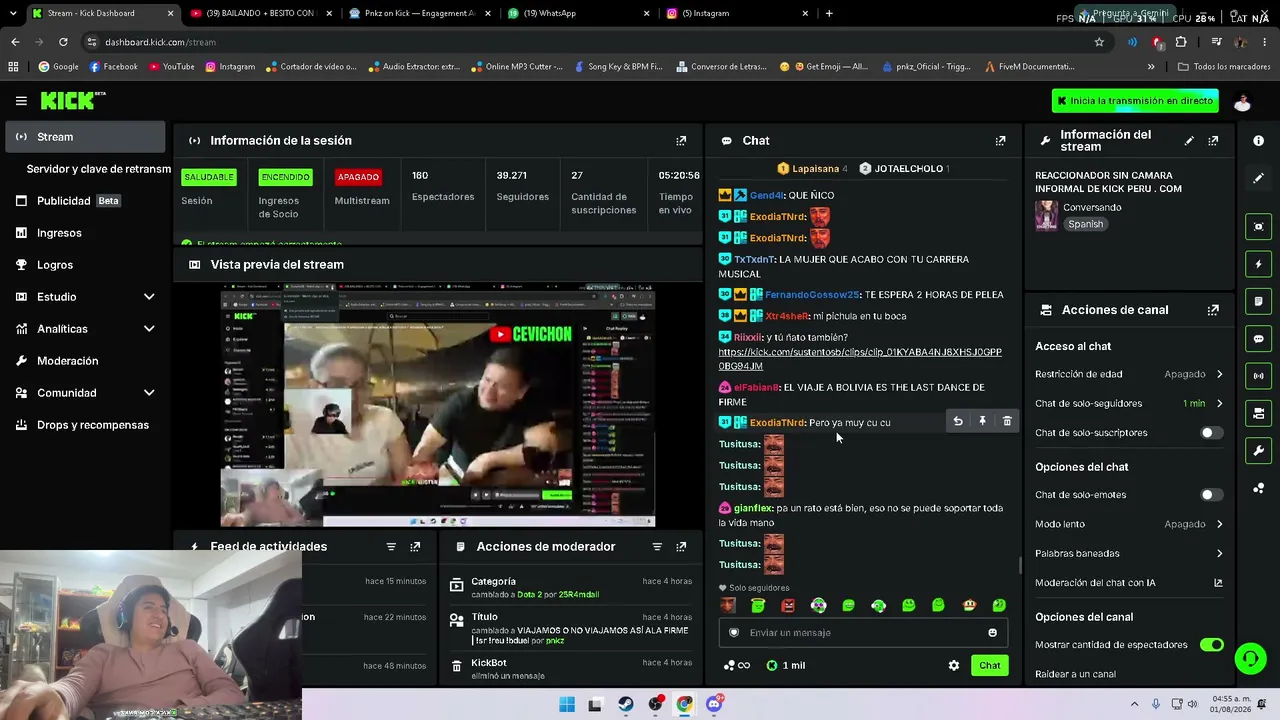Open the Windows Start menu
Image resolution: width=1280 pixels, height=720 pixels.
pos(567,705)
